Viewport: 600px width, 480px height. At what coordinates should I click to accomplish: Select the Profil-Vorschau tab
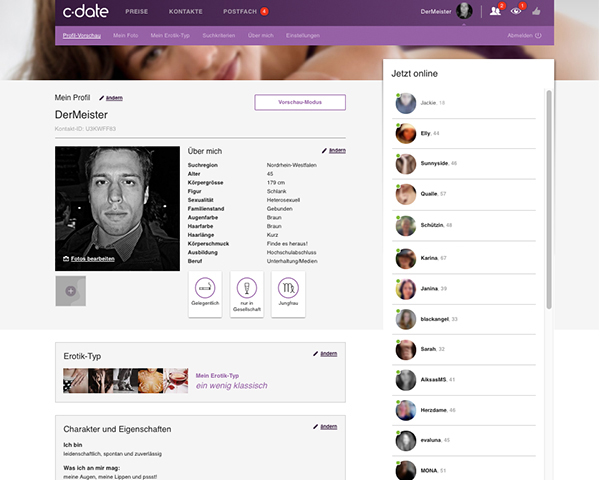point(82,36)
